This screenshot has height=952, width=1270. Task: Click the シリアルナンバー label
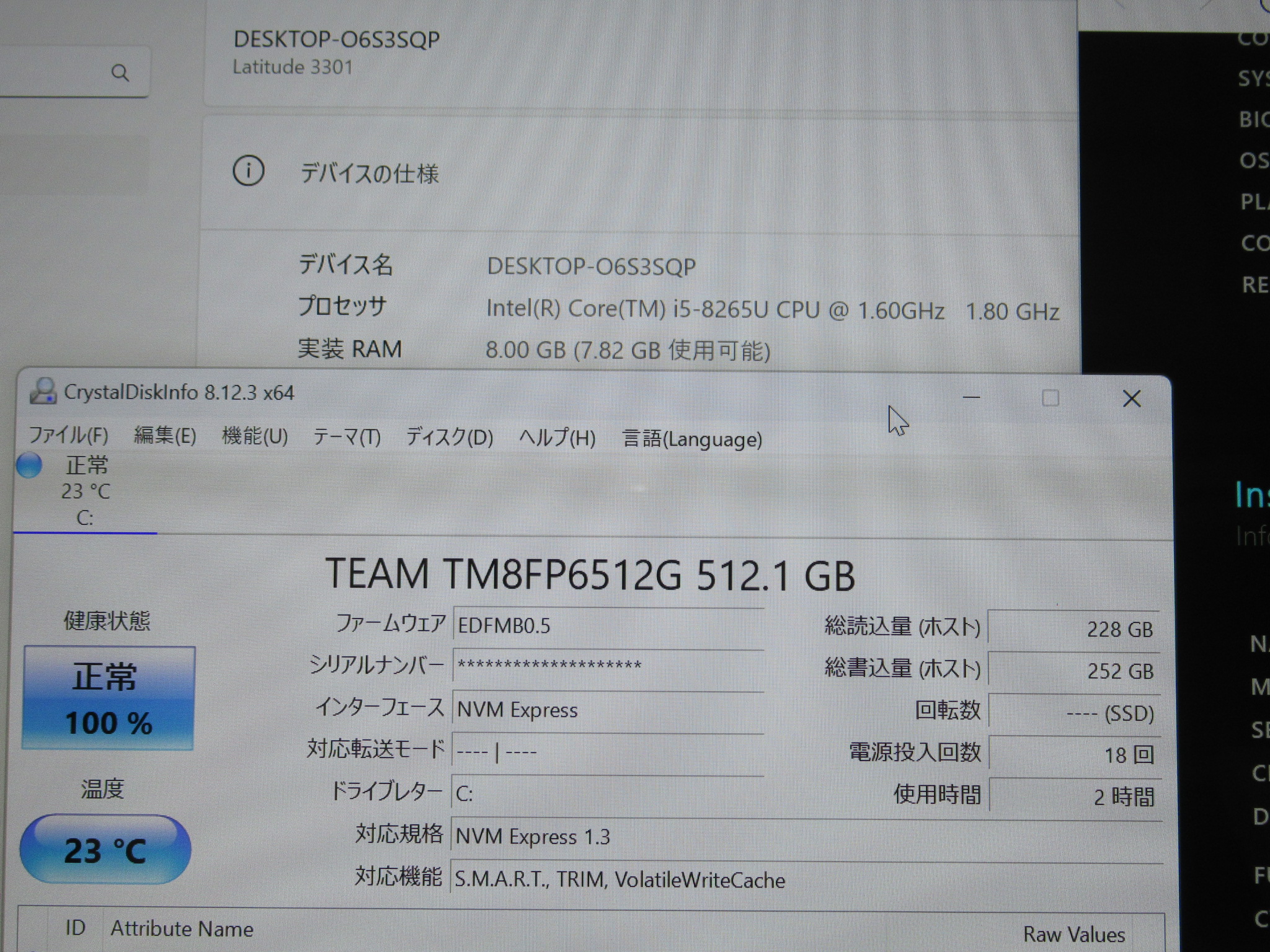[x=377, y=665]
